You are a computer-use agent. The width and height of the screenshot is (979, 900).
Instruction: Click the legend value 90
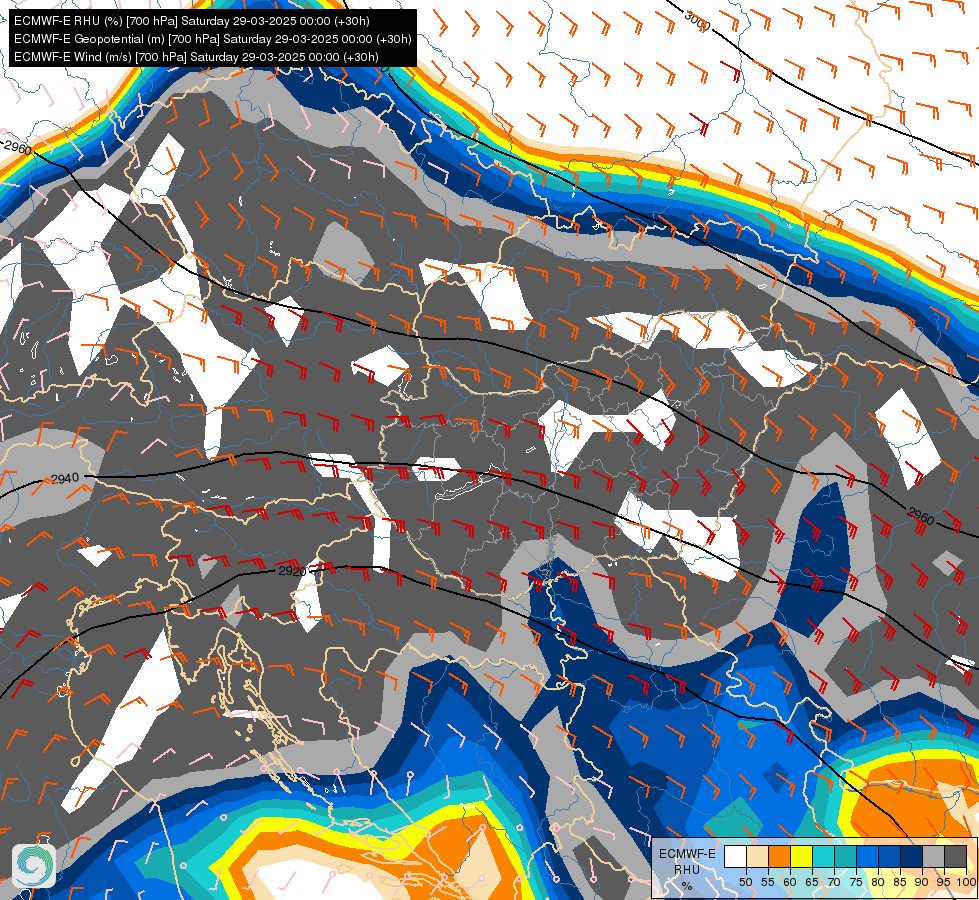(922, 882)
